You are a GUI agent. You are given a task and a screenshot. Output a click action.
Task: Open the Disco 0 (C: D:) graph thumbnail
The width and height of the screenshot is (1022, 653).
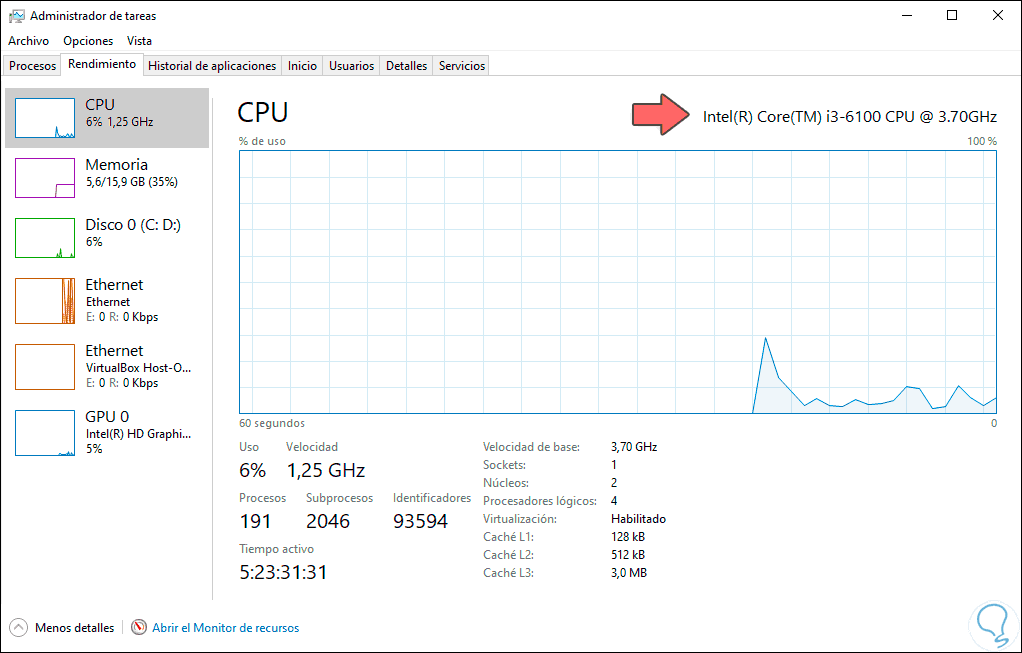click(45, 238)
